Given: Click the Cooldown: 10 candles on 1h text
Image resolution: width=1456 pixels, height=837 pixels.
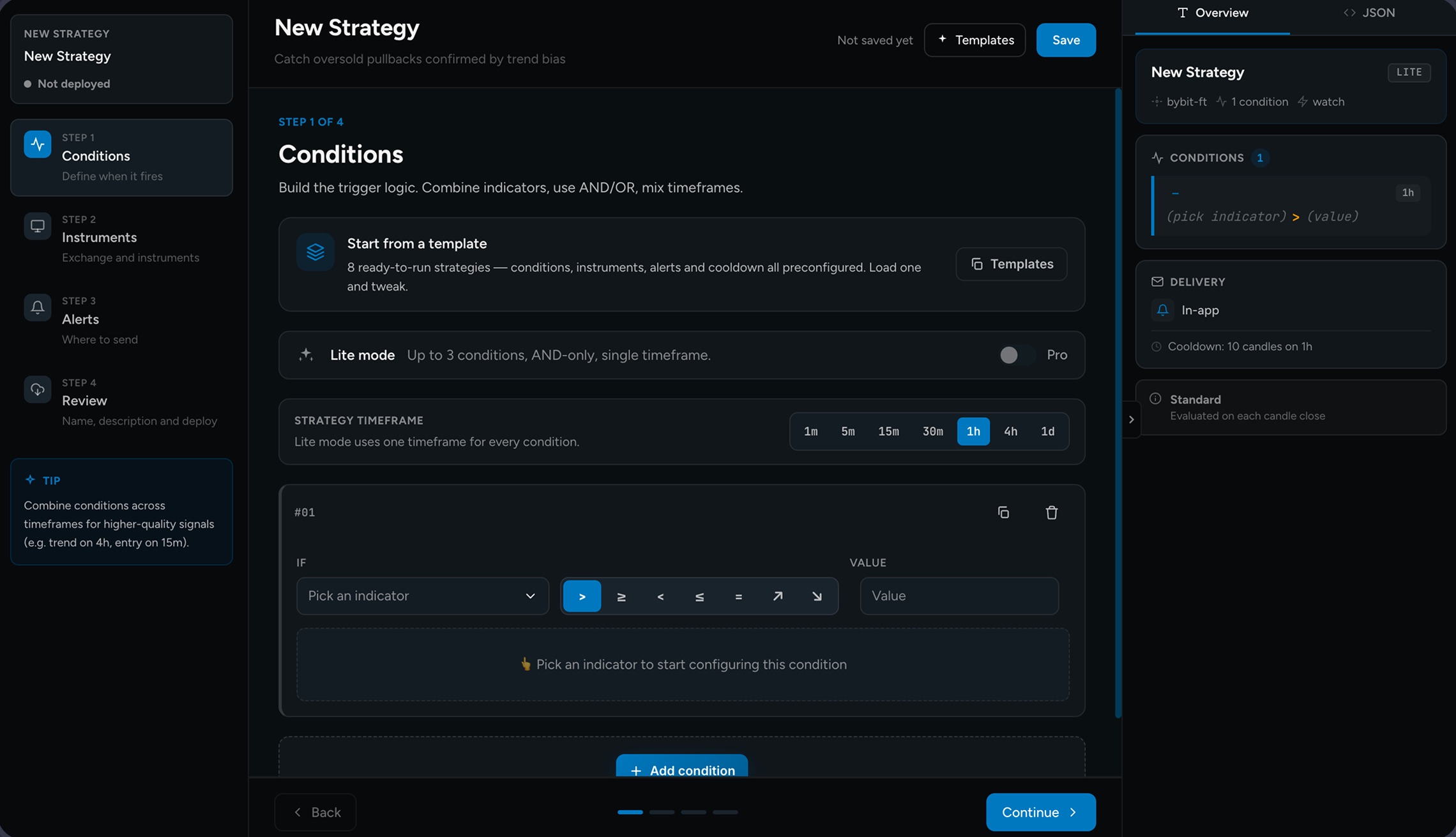Looking at the screenshot, I should (1240, 346).
